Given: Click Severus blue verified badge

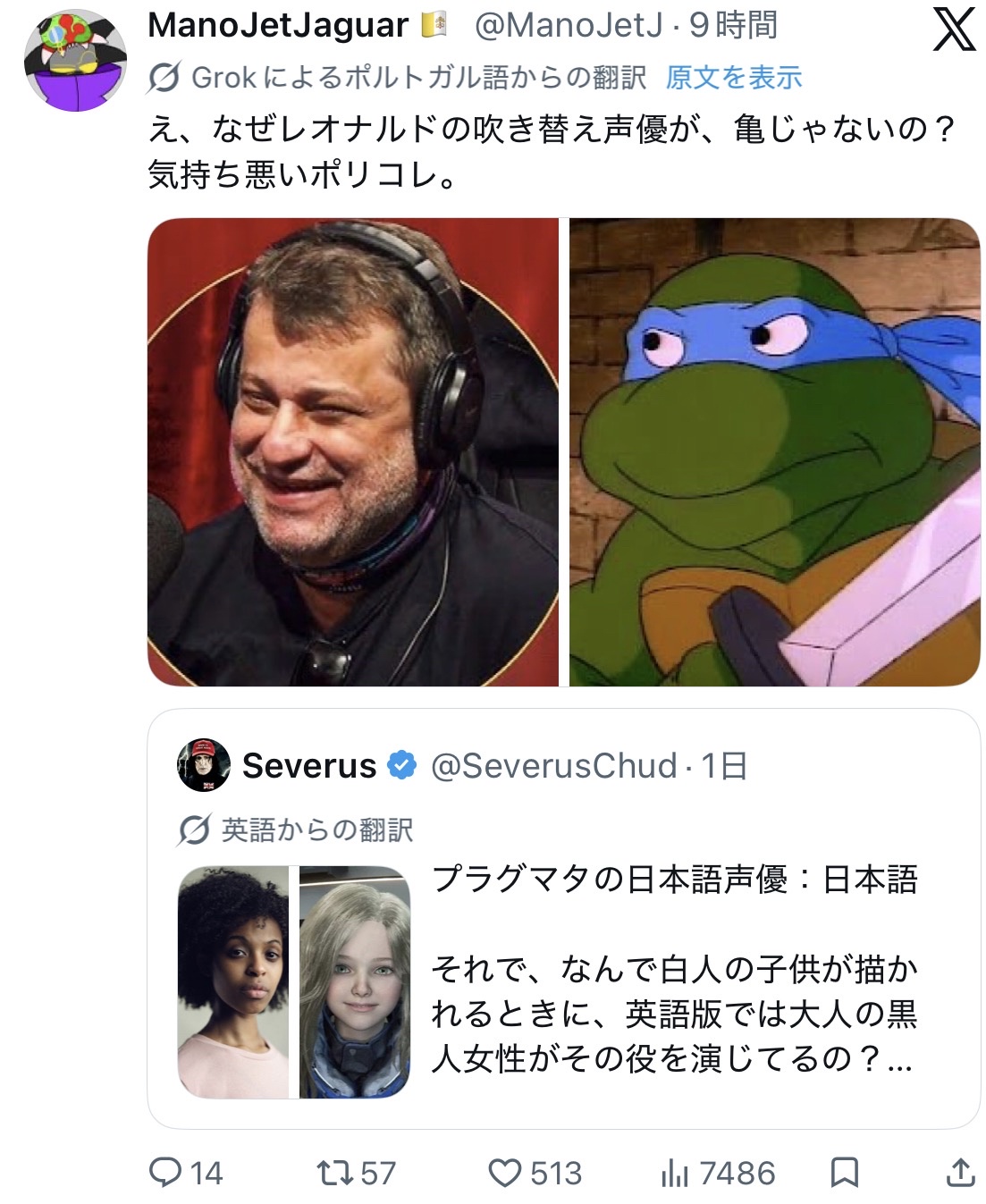Looking at the screenshot, I should coord(402,765).
